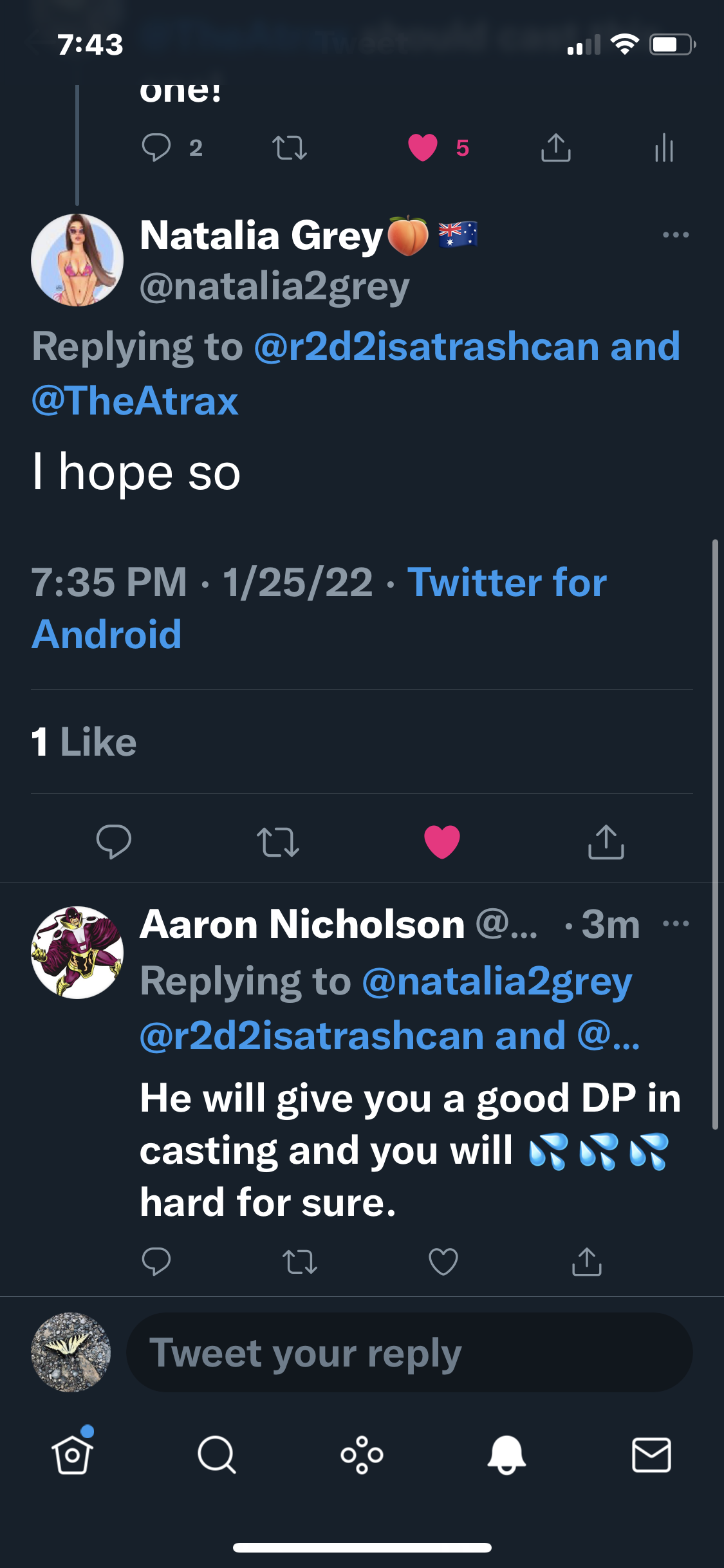
Task: Unlike Natalia Grey's tweet
Action: point(442,841)
